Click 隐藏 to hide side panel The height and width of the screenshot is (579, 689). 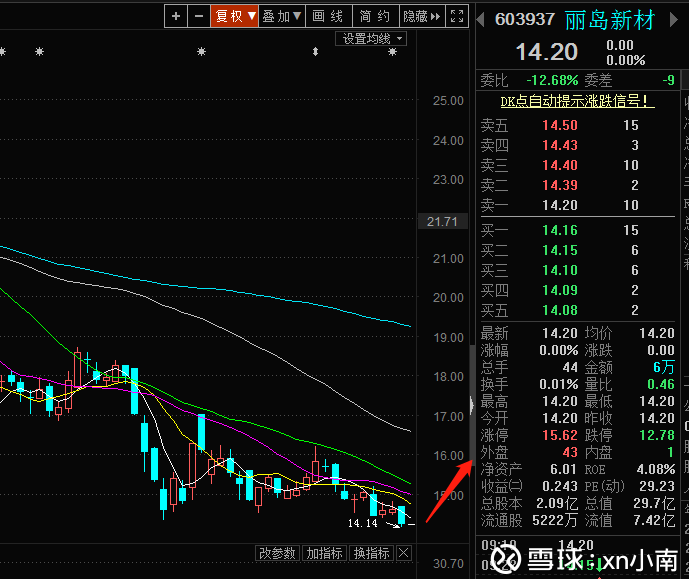coord(422,16)
